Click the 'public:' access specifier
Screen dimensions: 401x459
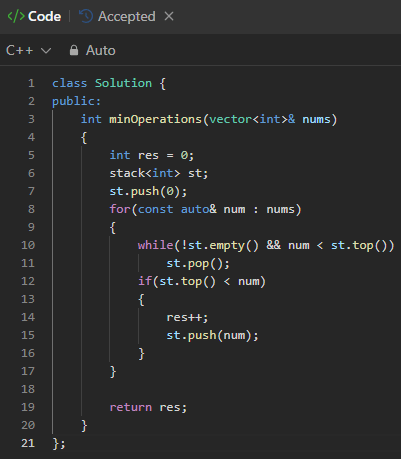point(76,101)
